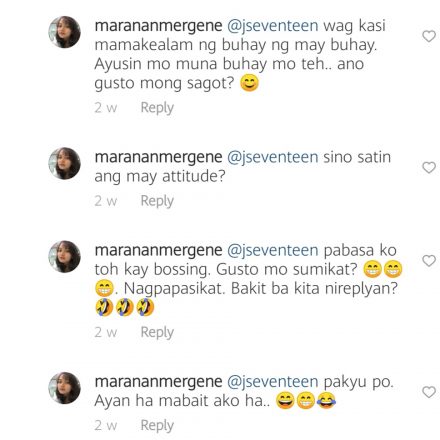Open marananmergene username on 'pakyu po' comment
440x440 pixels.
[158, 382]
